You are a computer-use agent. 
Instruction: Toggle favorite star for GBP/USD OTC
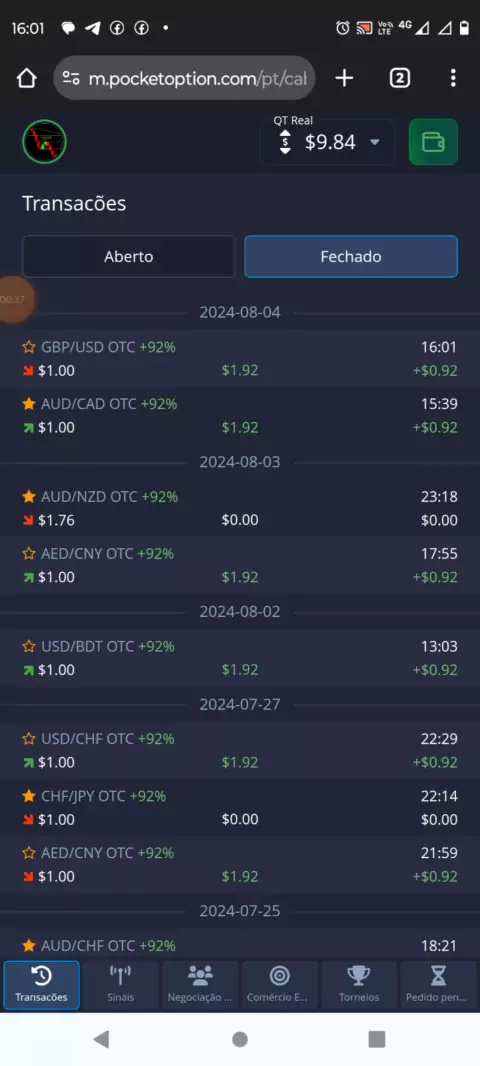point(29,347)
